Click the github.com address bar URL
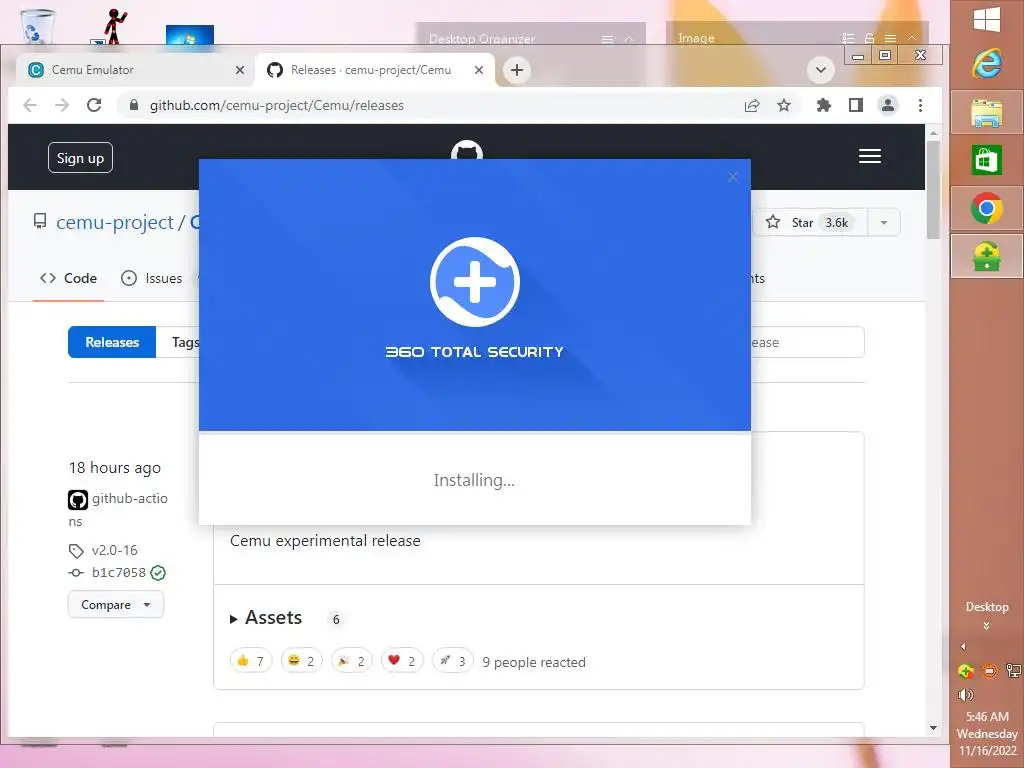 click(277, 105)
